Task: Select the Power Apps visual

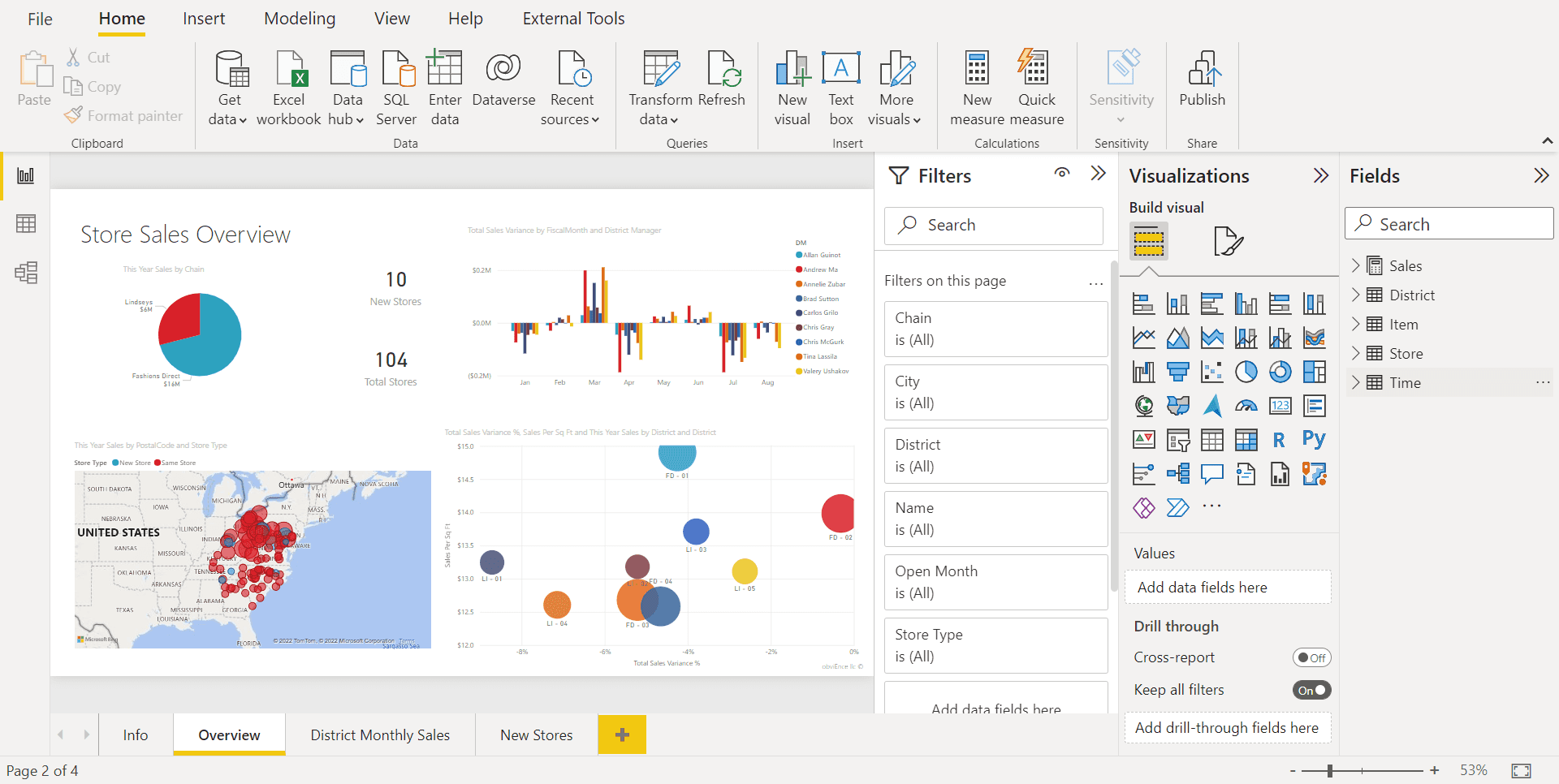Action: tap(1143, 508)
